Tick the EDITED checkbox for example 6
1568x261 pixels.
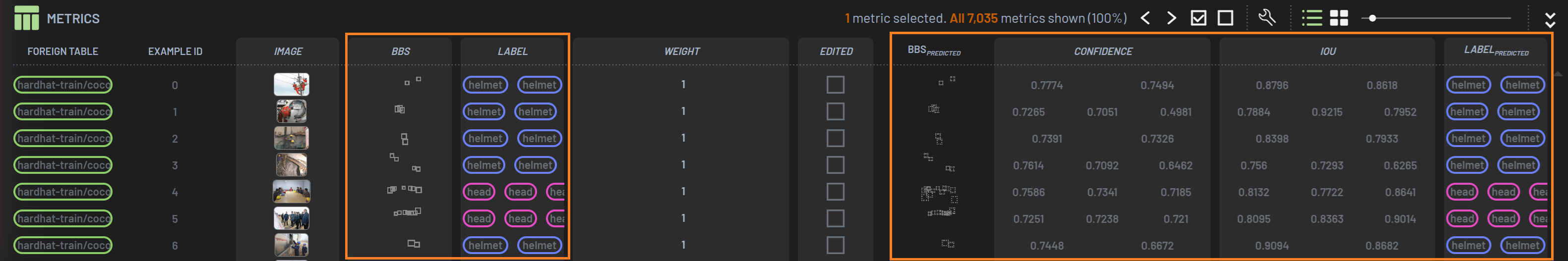tap(835, 245)
